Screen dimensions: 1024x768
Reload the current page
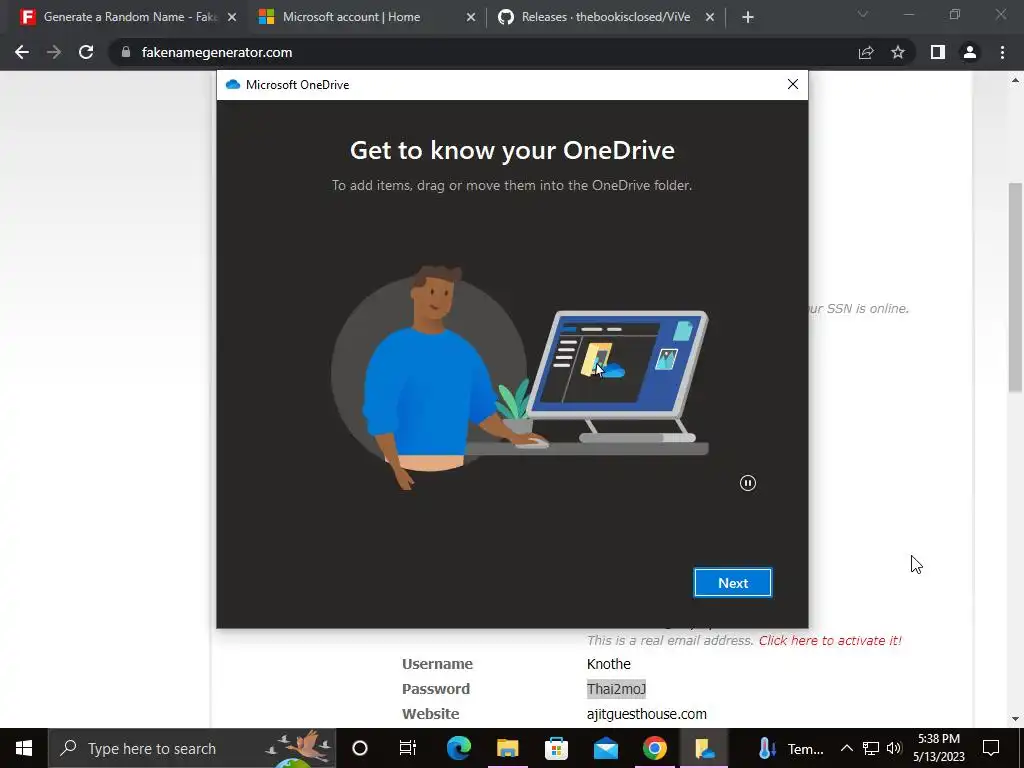coord(86,52)
